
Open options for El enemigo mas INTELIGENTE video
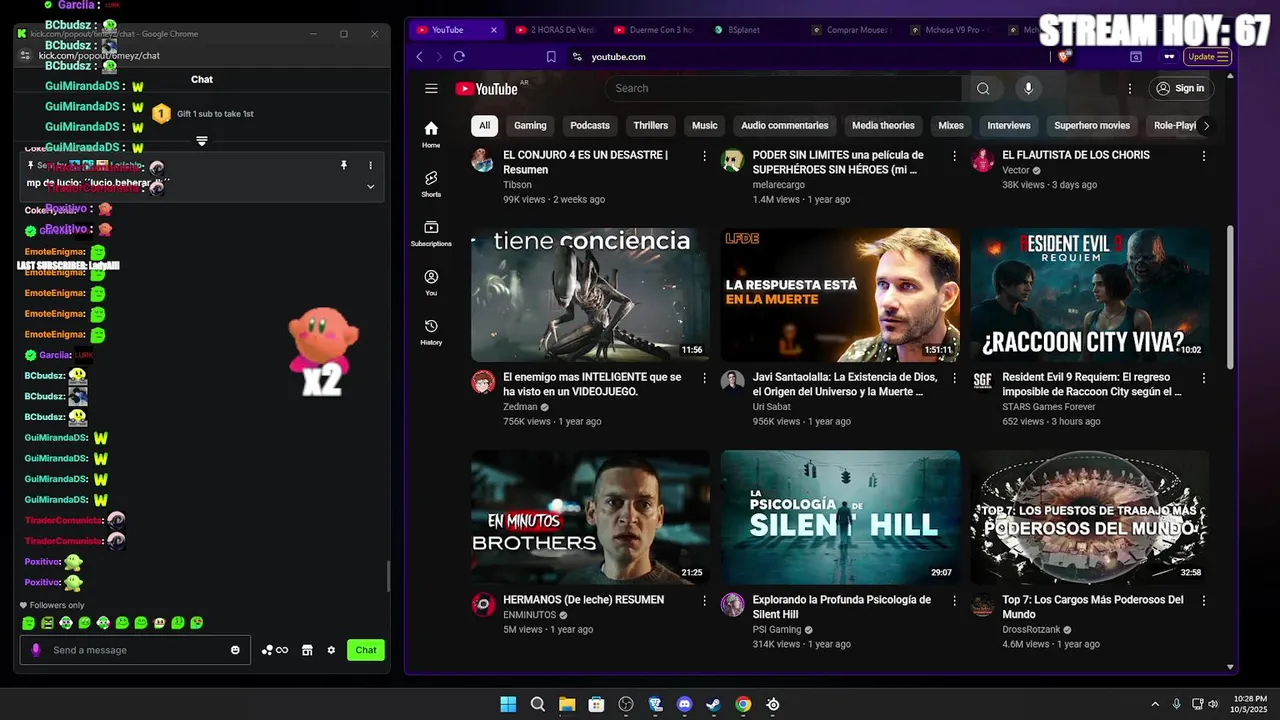(x=705, y=378)
